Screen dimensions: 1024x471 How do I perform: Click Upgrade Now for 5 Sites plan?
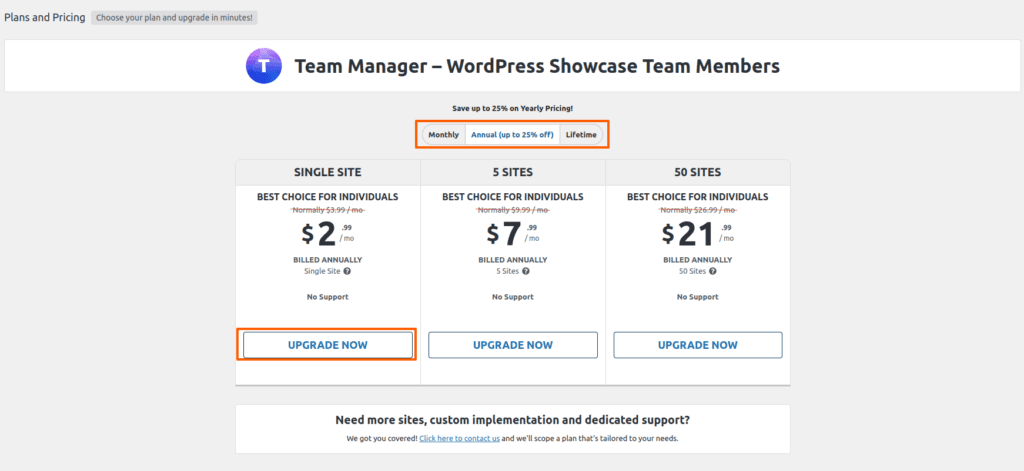(x=513, y=345)
